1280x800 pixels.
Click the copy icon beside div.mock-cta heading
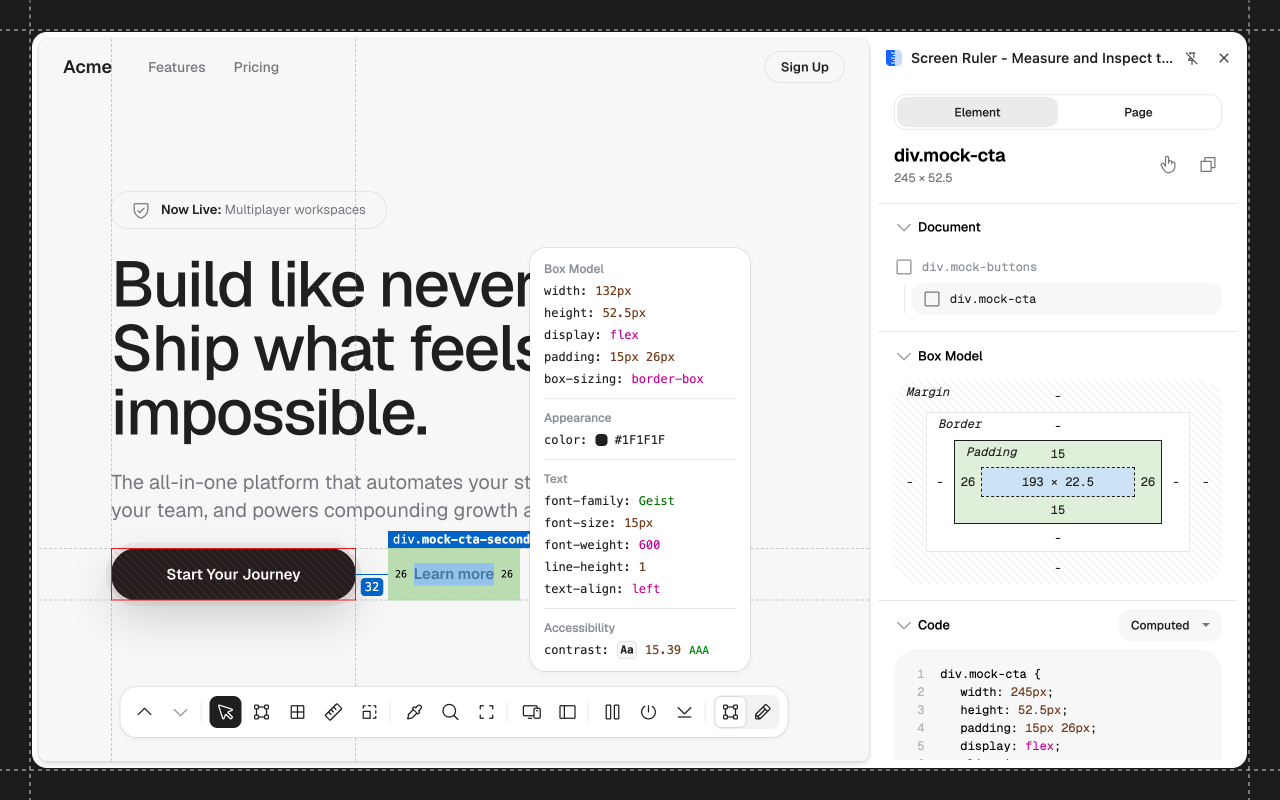[x=1208, y=165]
